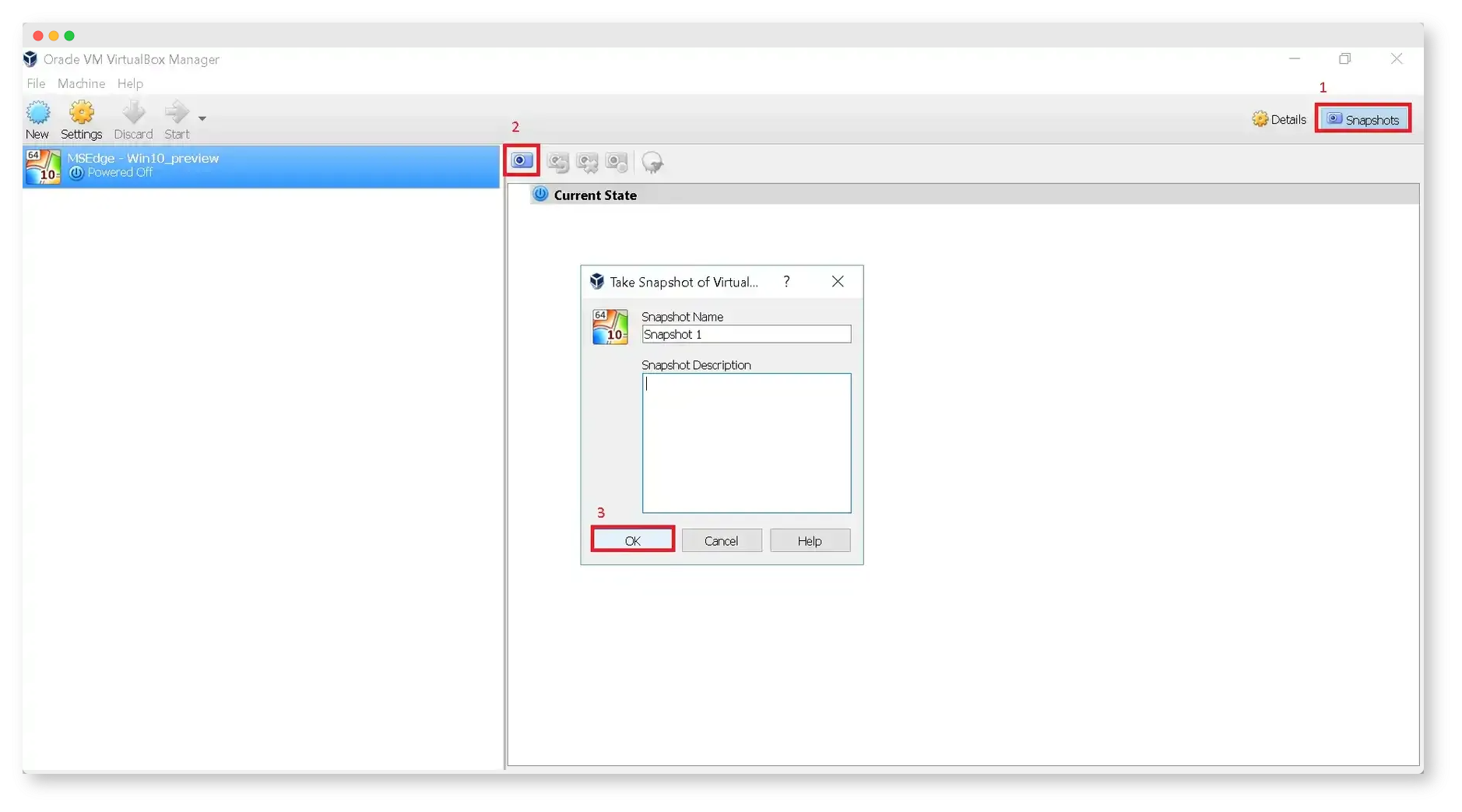This screenshot has height=812, width=1462.
Task: Confirm snapshot with the OK button
Action: click(632, 540)
